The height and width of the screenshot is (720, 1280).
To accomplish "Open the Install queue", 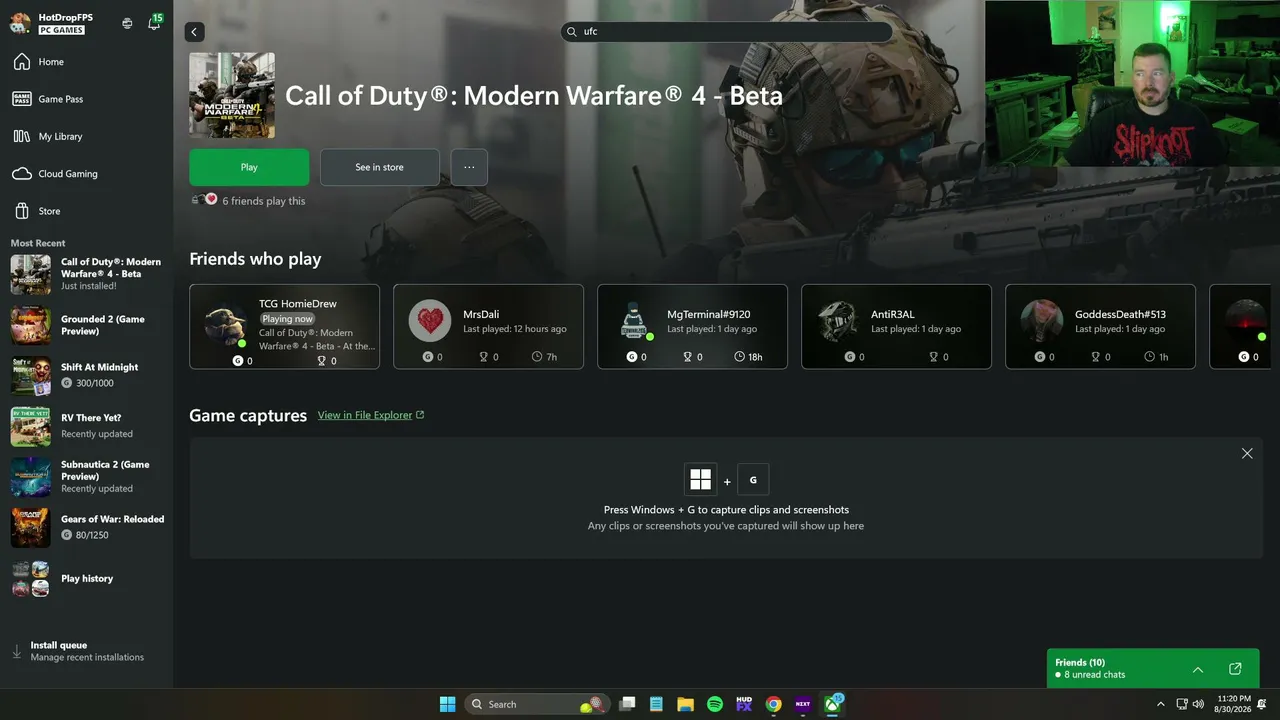I will 86,651.
